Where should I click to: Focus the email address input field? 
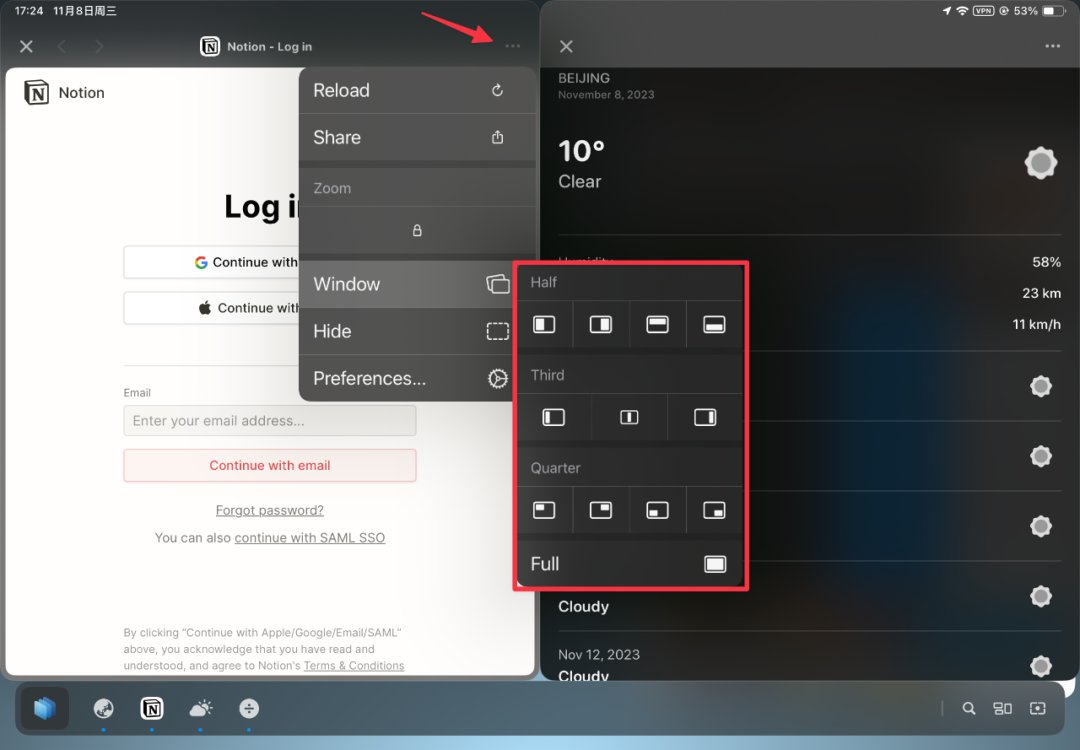270,421
